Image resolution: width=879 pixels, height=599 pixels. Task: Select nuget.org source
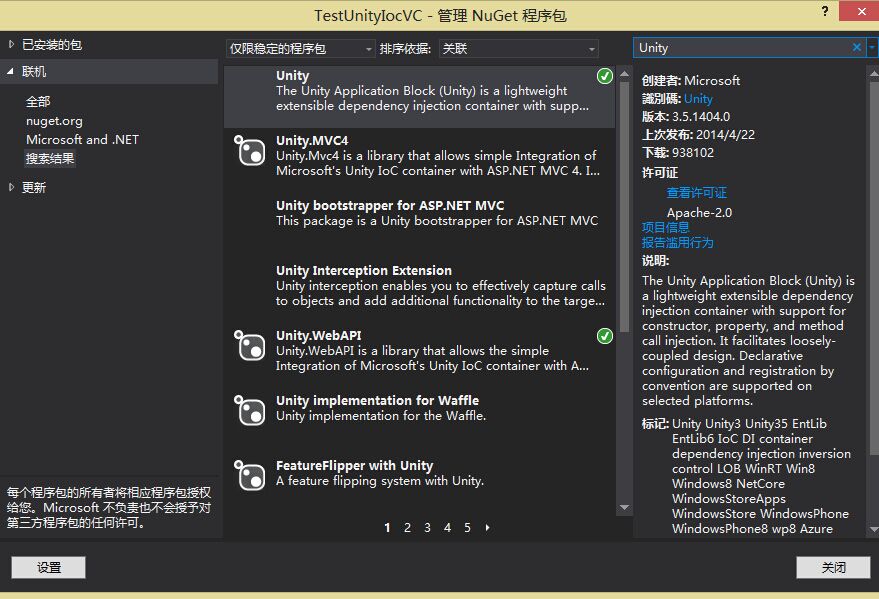54,120
